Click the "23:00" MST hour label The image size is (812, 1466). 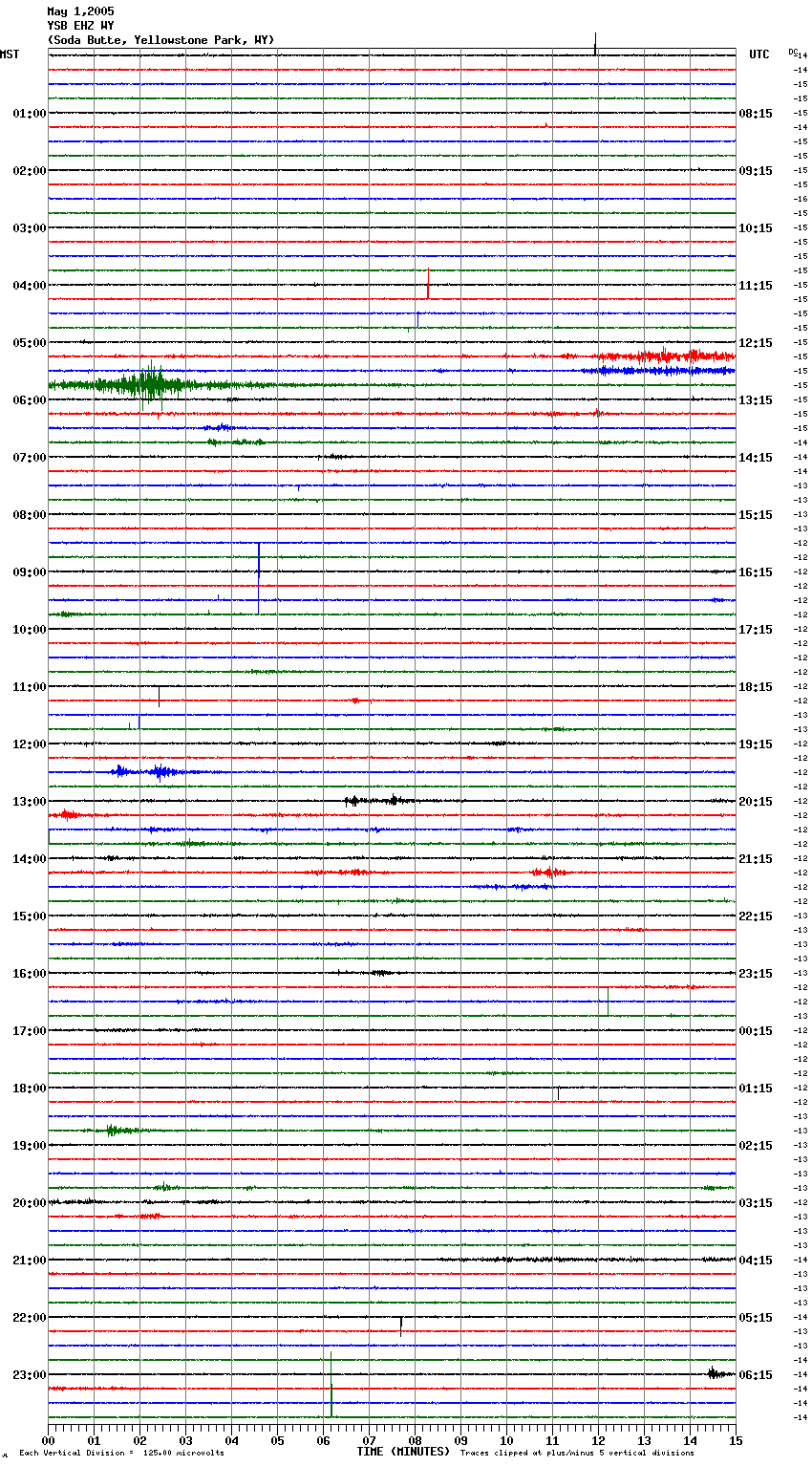click(30, 1375)
